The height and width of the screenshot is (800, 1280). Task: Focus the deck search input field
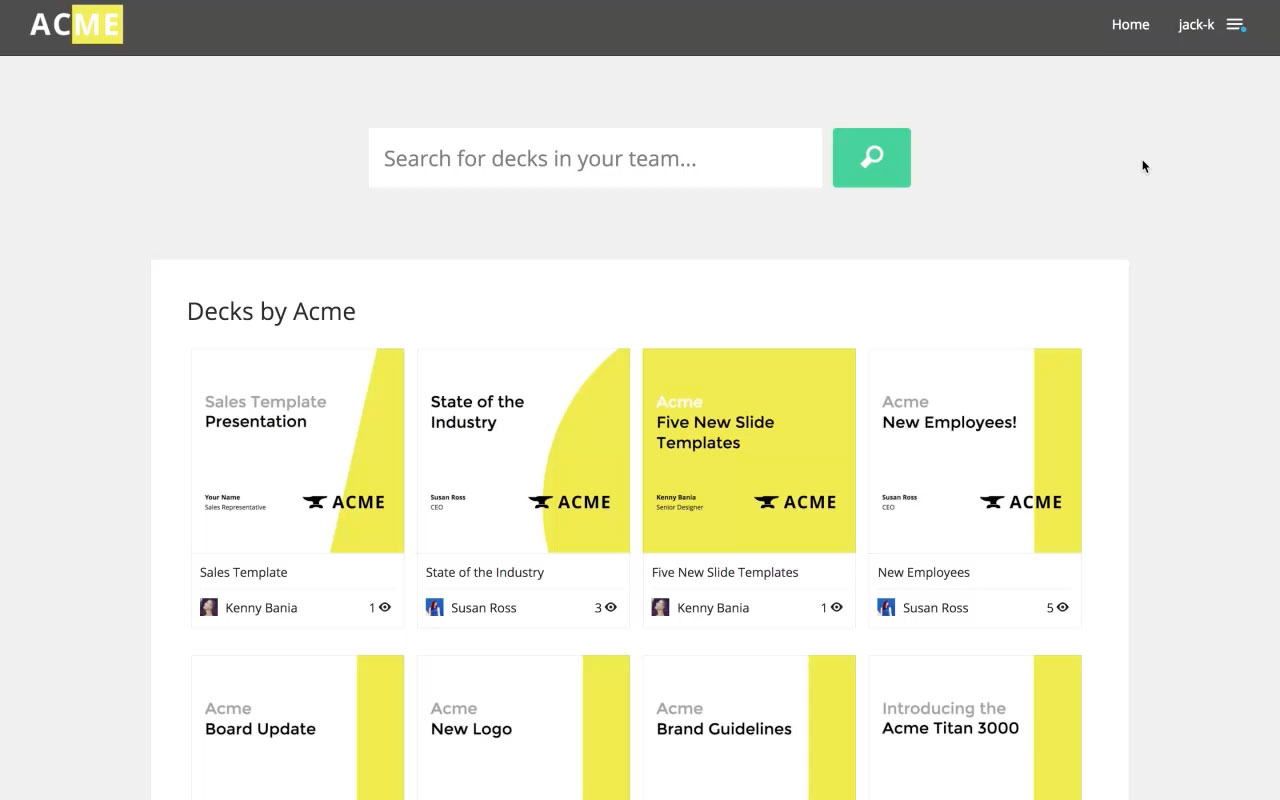[595, 158]
